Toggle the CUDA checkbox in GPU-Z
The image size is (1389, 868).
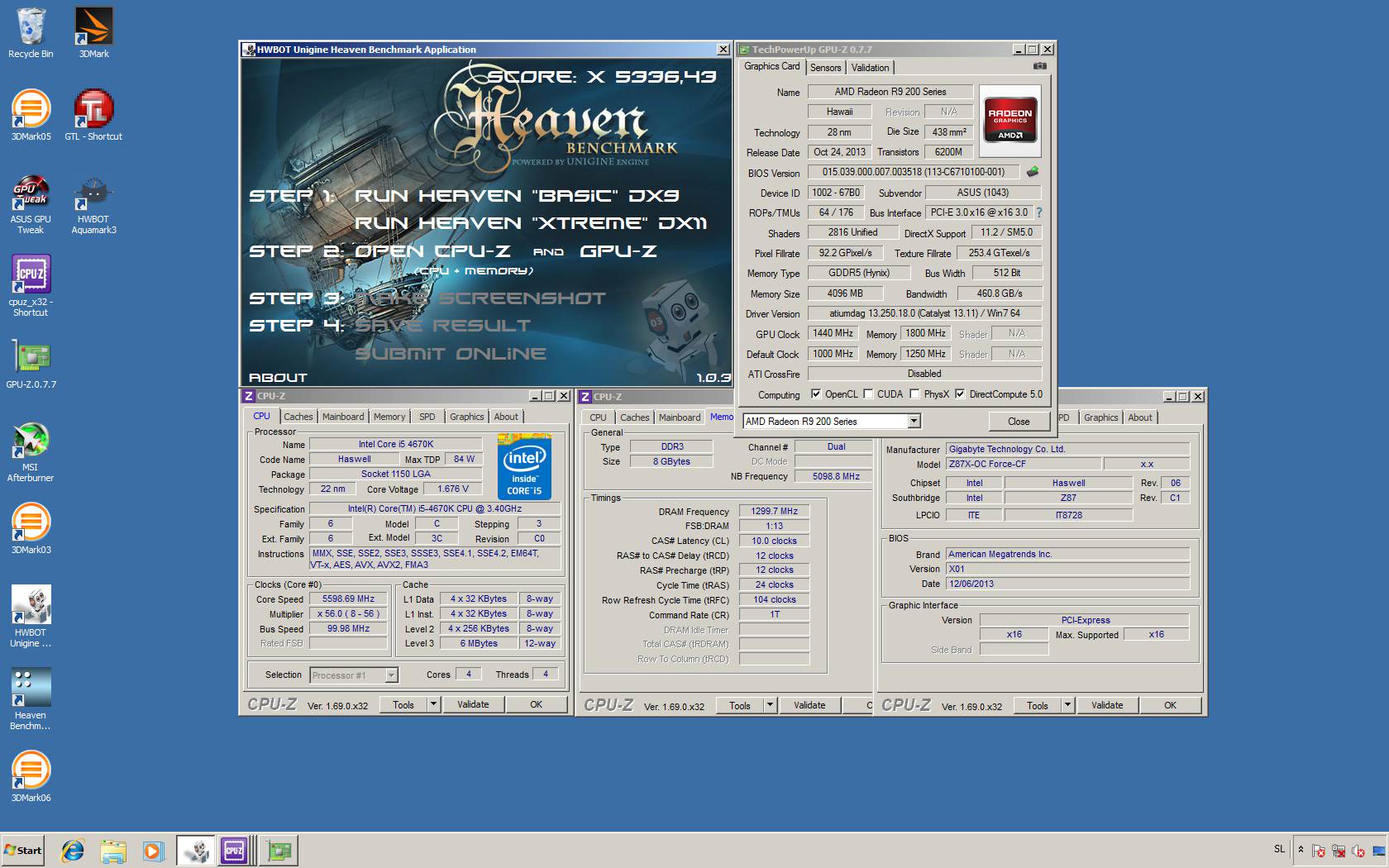[x=868, y=394]
